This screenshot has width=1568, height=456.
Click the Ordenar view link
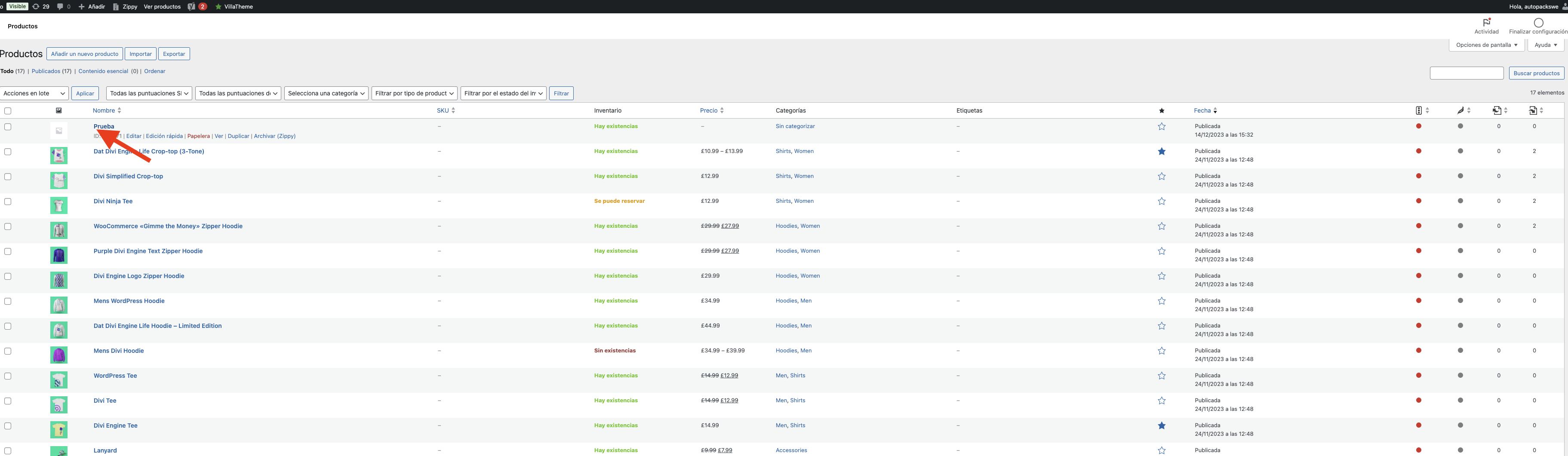pos(155,71)
